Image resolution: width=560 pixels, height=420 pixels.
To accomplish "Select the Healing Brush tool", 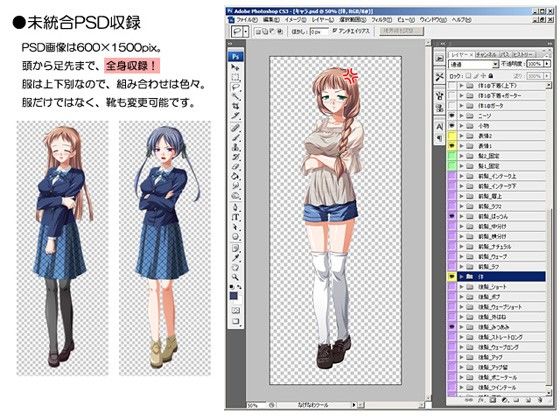I will 235,128.
